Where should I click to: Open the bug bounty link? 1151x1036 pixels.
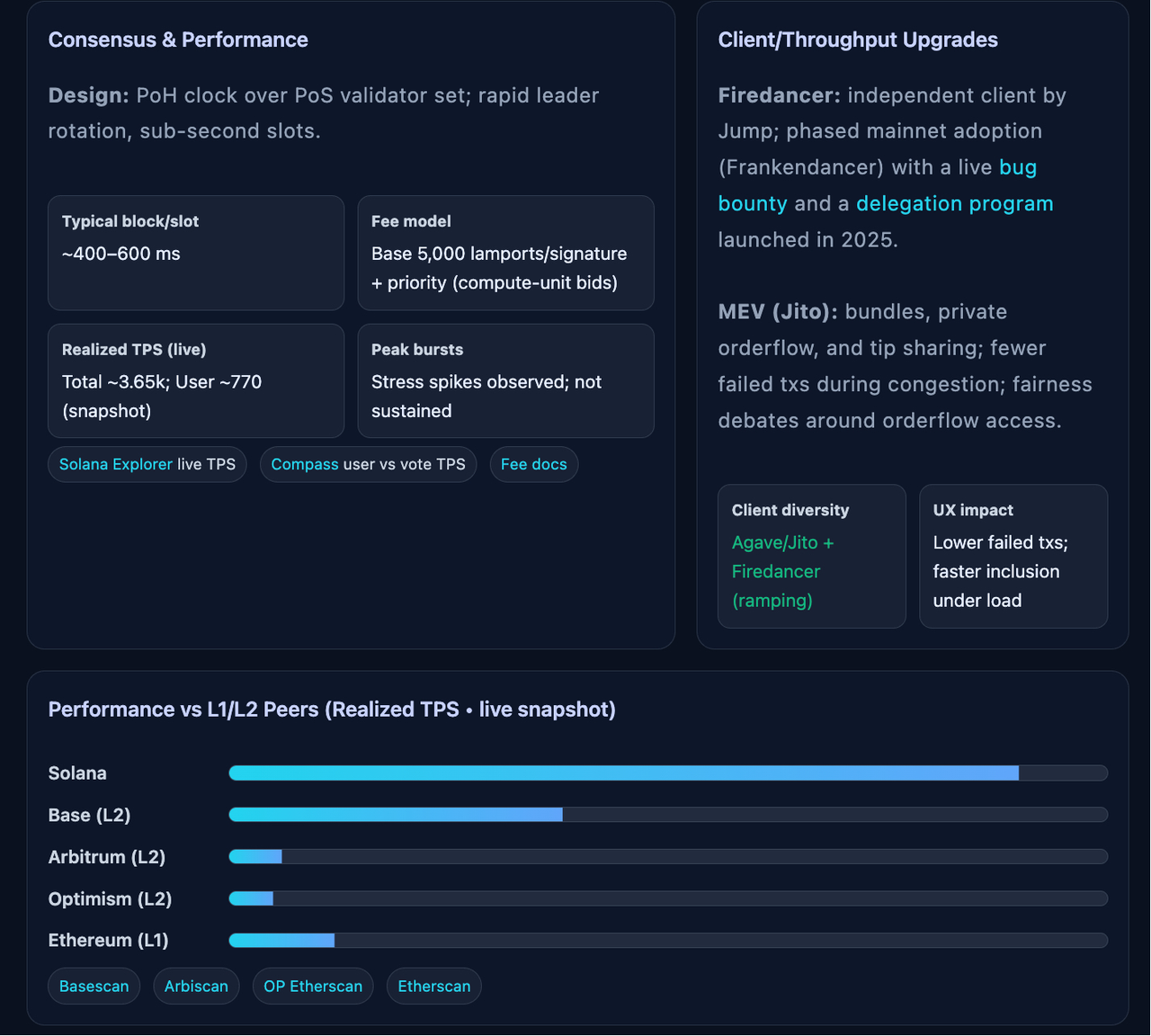point(878,185)
